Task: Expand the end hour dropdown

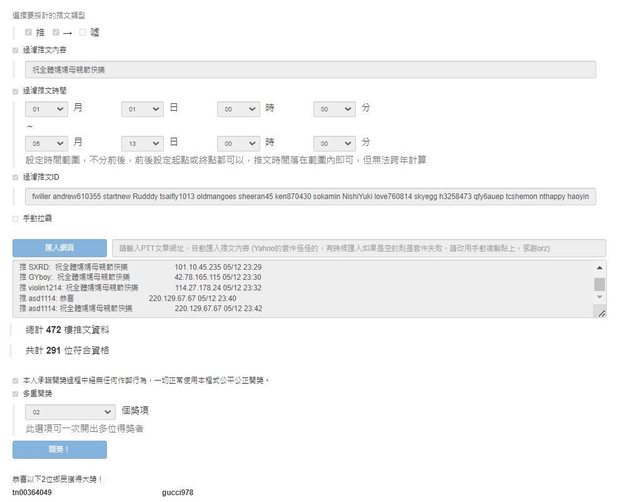Action: (238, 143)
